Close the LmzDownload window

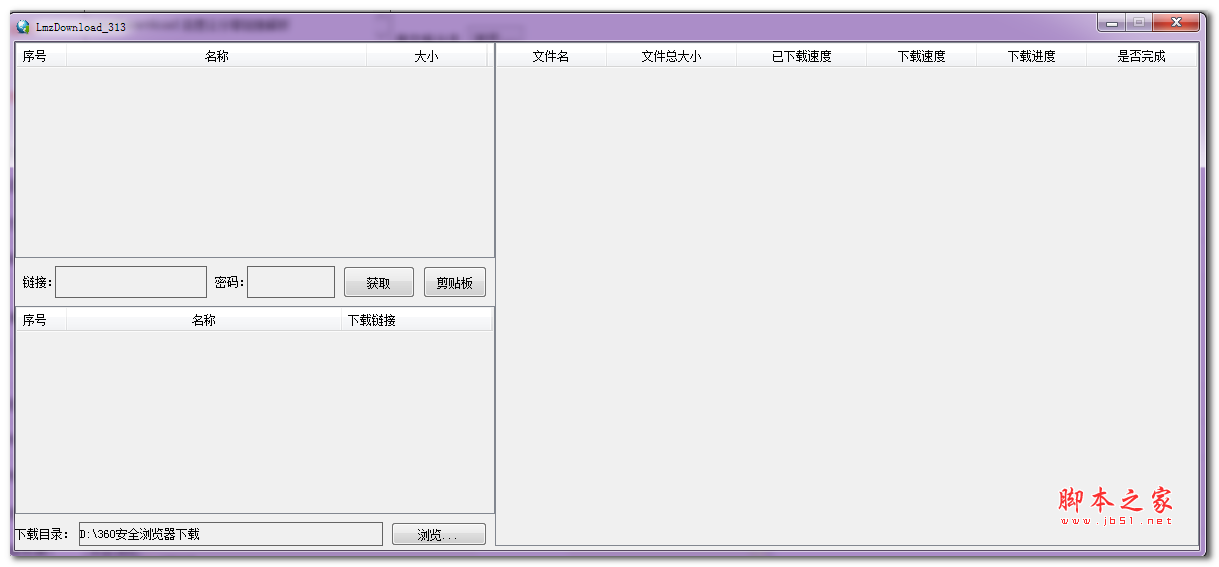coord(1176,22)
